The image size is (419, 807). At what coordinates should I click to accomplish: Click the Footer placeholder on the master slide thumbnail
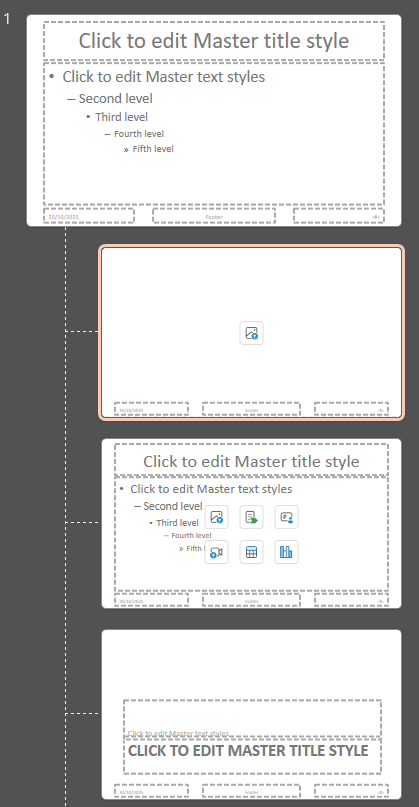(x=214, y=216)
